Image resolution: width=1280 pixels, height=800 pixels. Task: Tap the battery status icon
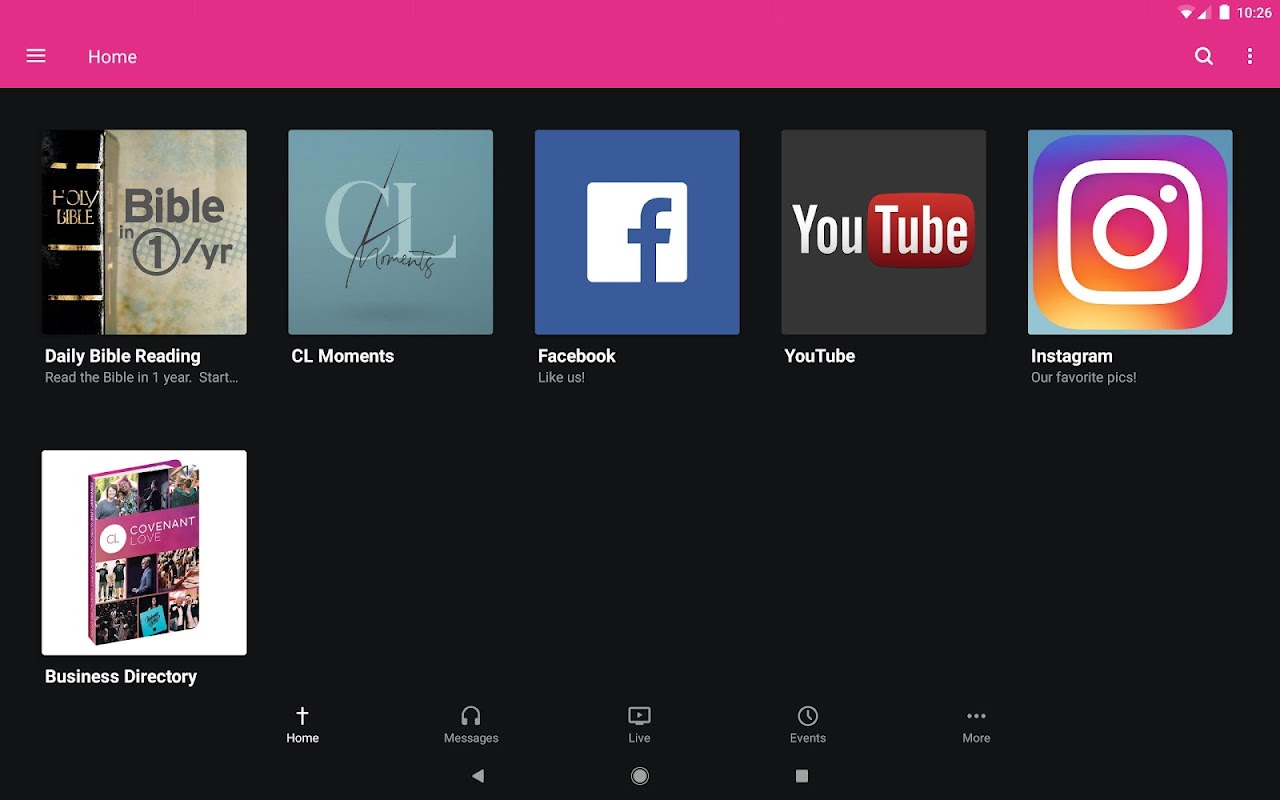click(x=1224, y=13)
